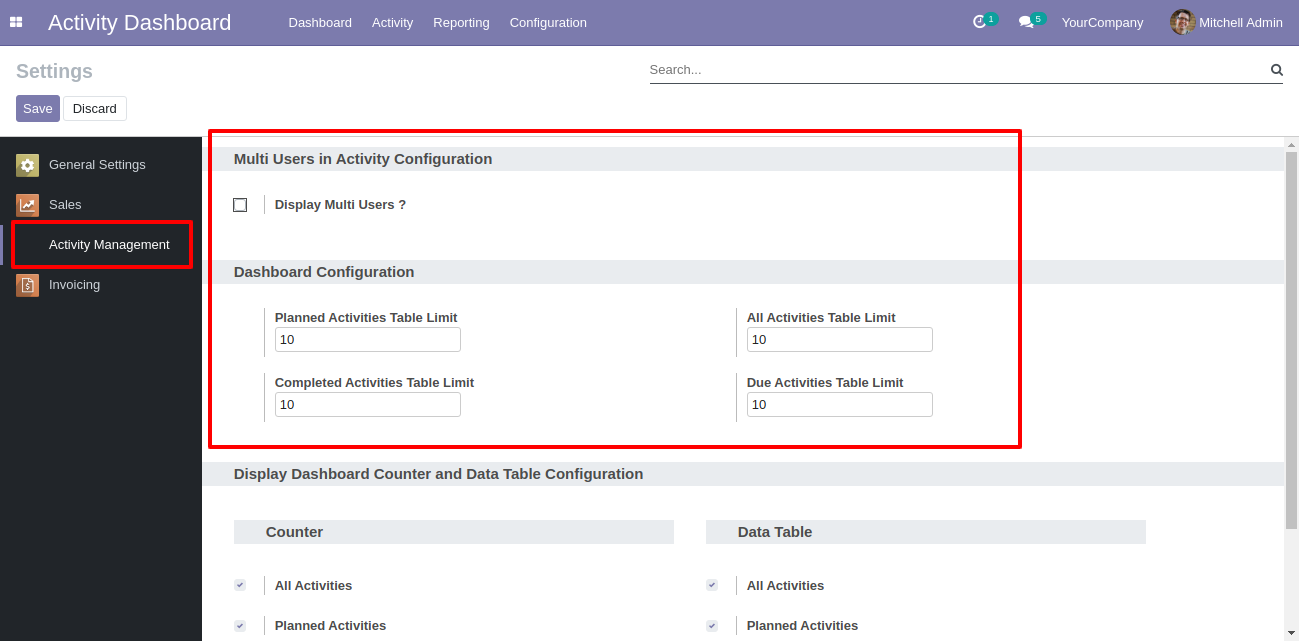Open the apps grid menu icon
Viewport: 1299px width, 641px height.
click(x=16, y=22)
